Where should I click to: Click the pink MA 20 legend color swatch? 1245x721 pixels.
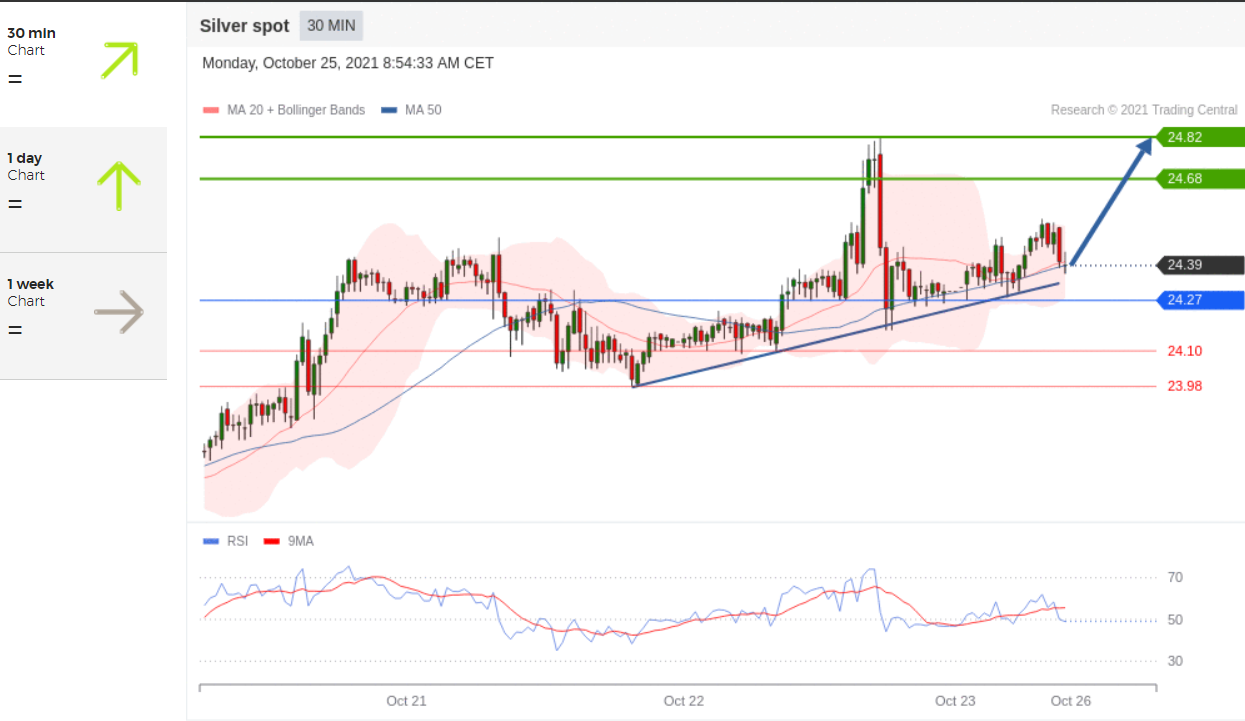click(210, 110)
